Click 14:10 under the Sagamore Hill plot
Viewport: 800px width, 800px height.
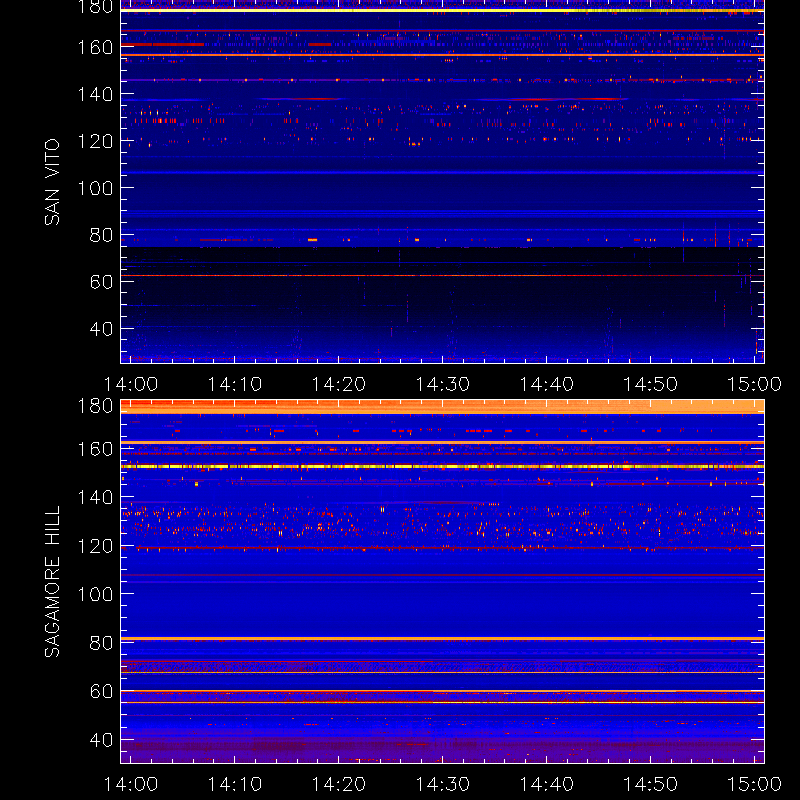click(x=235, y=784)
